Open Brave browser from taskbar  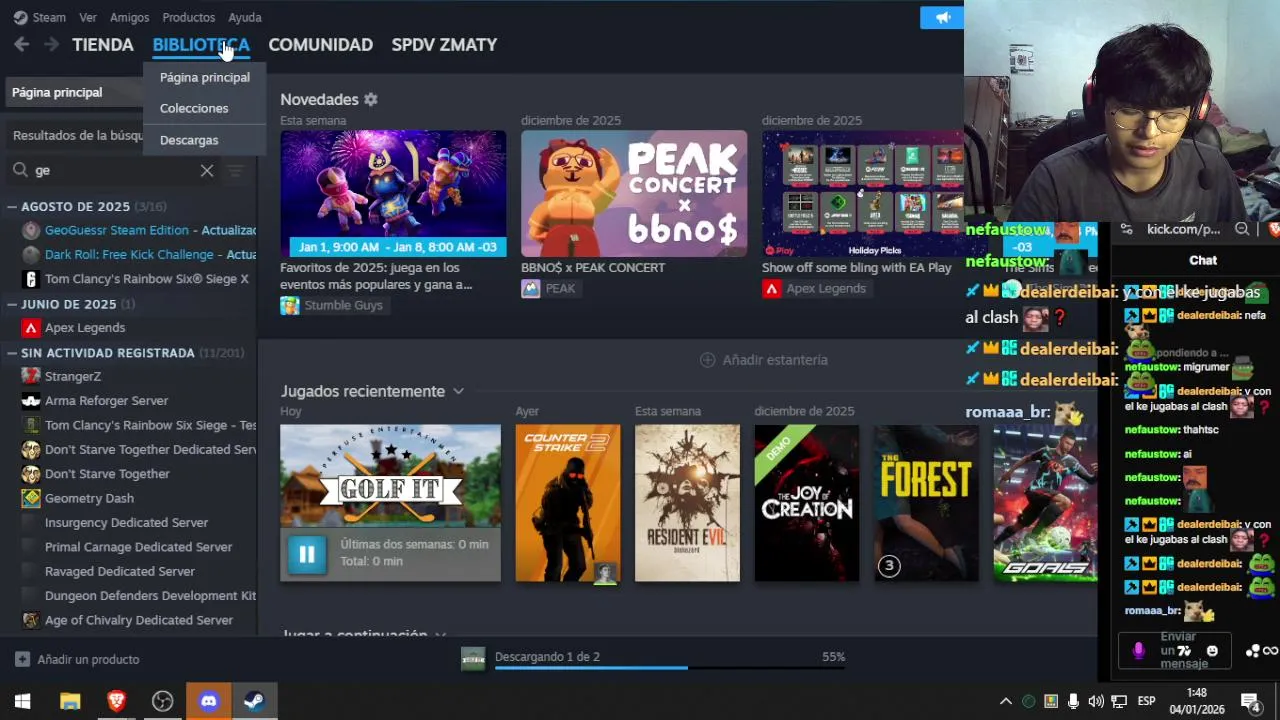[116, 701]
